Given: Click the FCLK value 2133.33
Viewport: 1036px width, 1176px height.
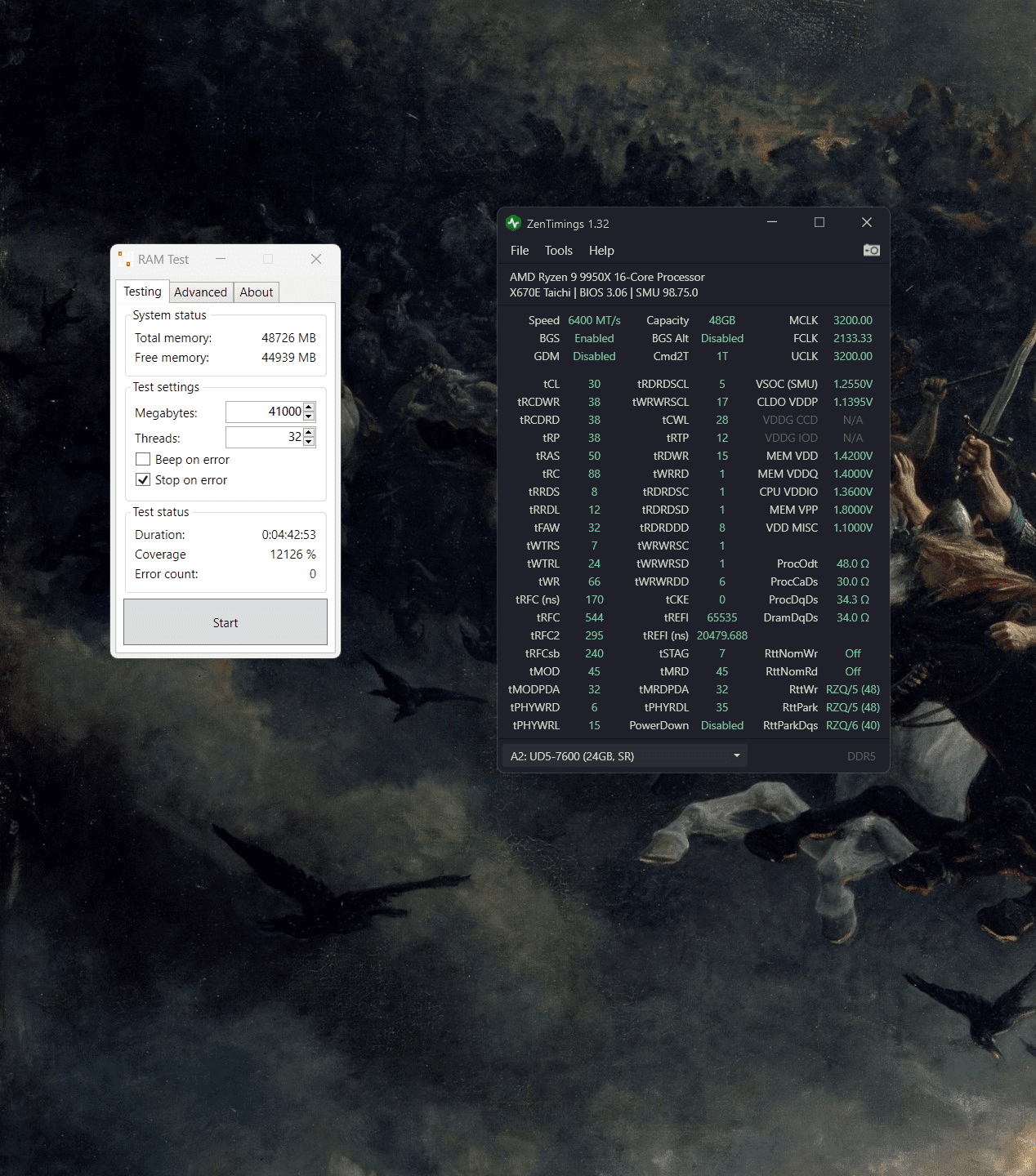Looking at the screenshot, I should (x=853, y=338).
